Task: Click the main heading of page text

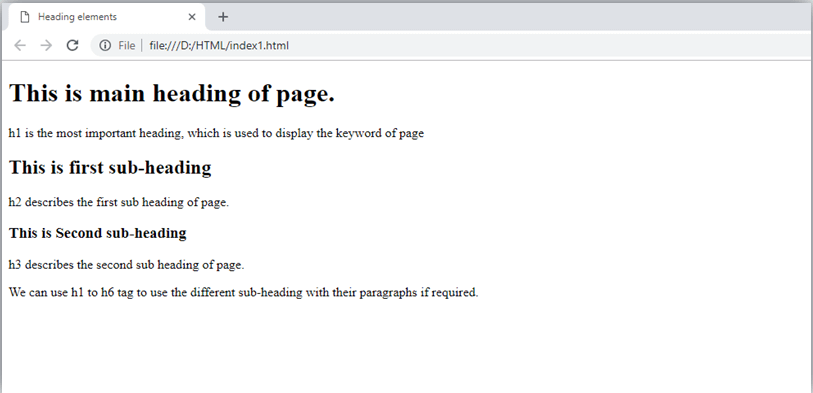Action: coord(172,94)
